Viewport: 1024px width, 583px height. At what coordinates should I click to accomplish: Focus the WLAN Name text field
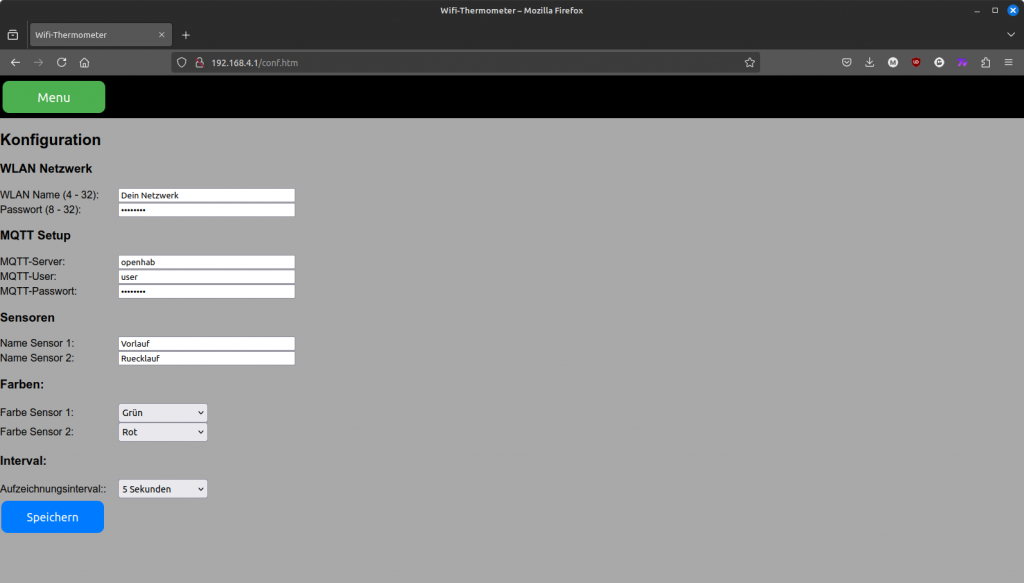pos(206,195)
